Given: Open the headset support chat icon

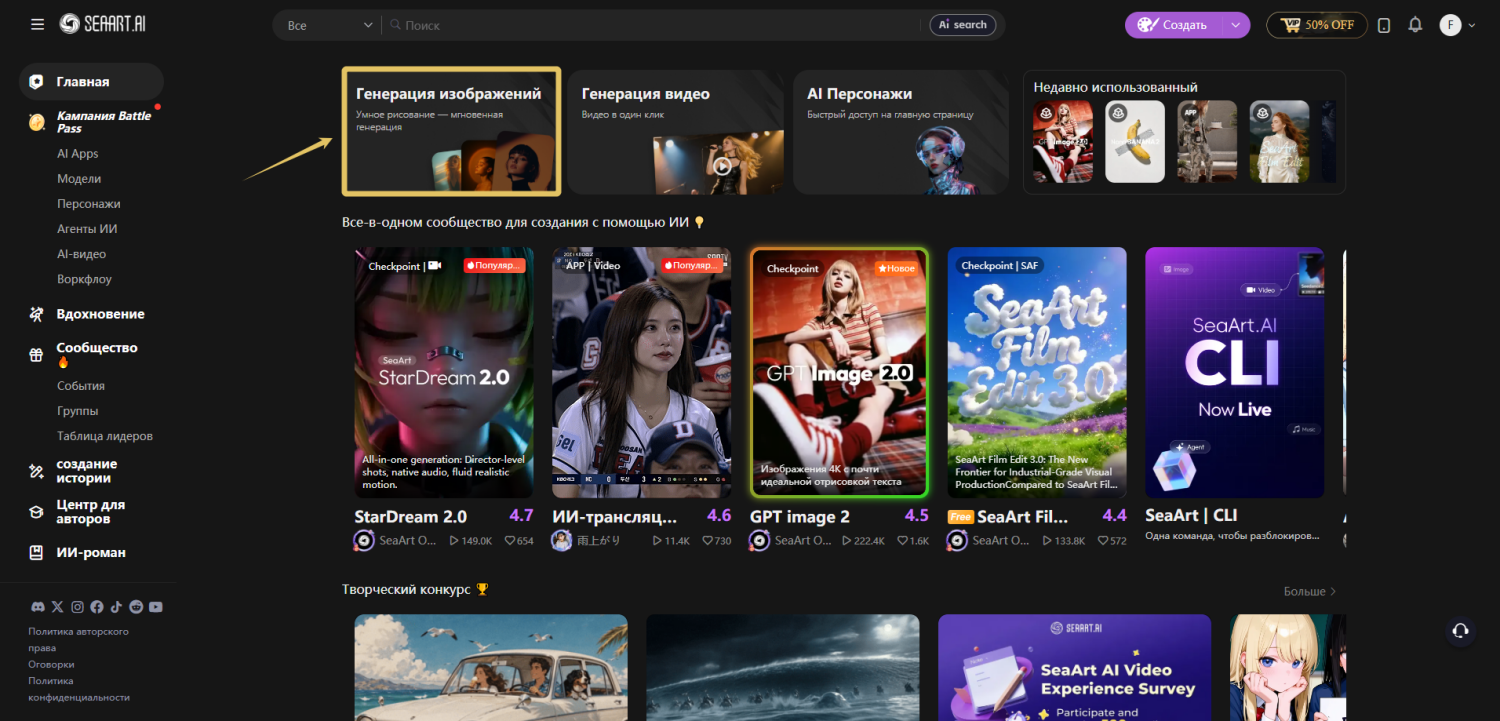Looking at the screenshot, I should pyautogui.click(x=1460, y=630).
